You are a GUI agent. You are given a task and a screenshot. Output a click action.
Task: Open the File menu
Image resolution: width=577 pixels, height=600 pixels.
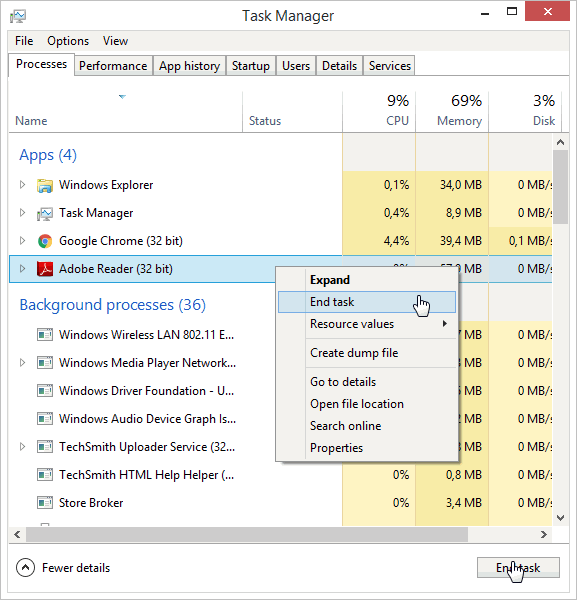click(x=24, y=41)
